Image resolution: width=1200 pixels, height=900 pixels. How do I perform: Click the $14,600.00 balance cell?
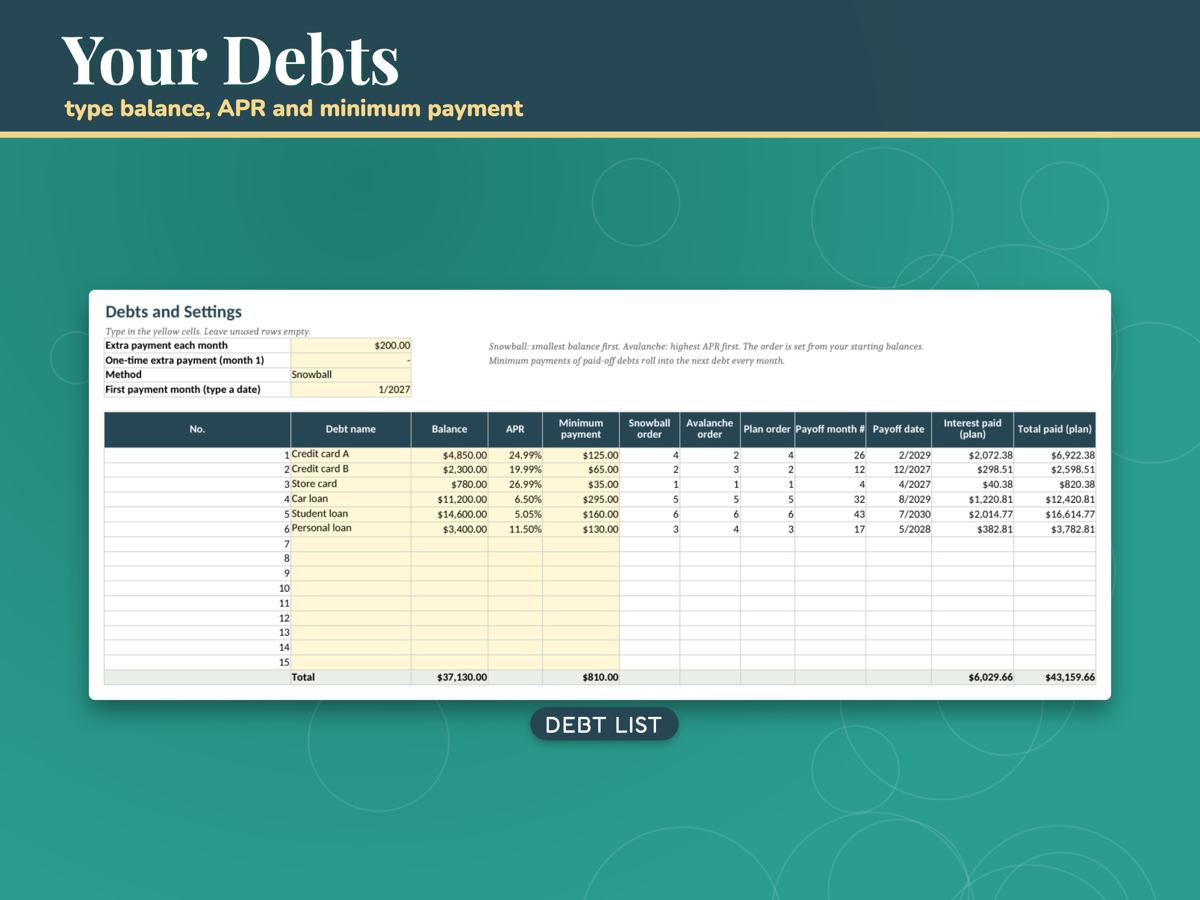click(x=449, y=514)
